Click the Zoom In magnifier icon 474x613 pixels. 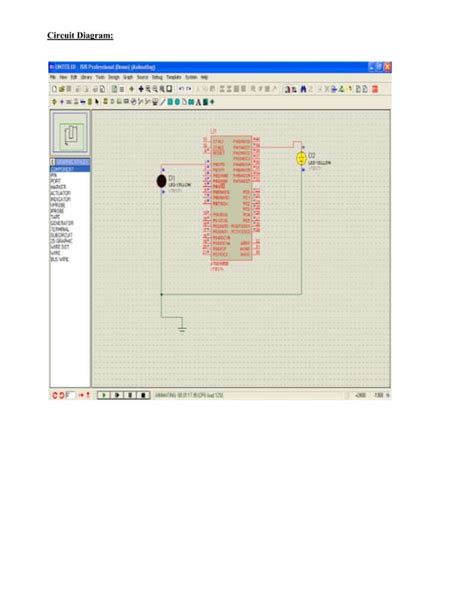click(x=148, y=89)
